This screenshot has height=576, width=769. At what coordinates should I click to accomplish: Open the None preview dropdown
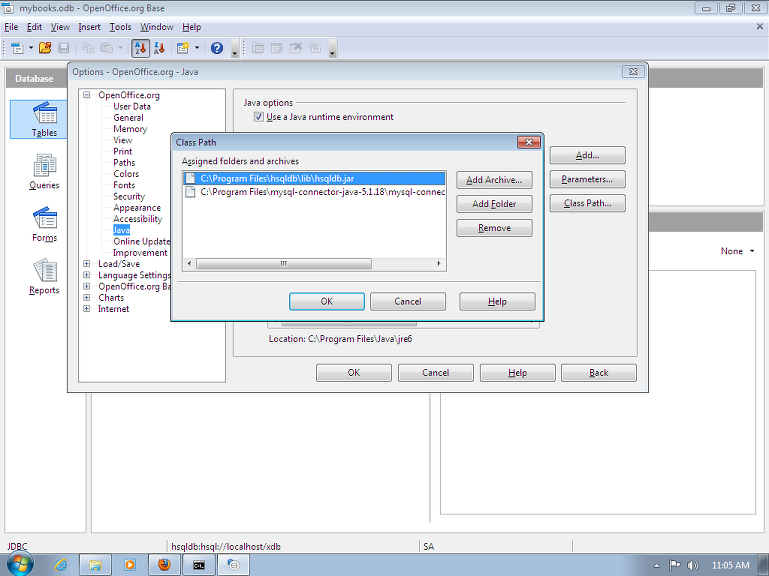click(x=737, y=251)
